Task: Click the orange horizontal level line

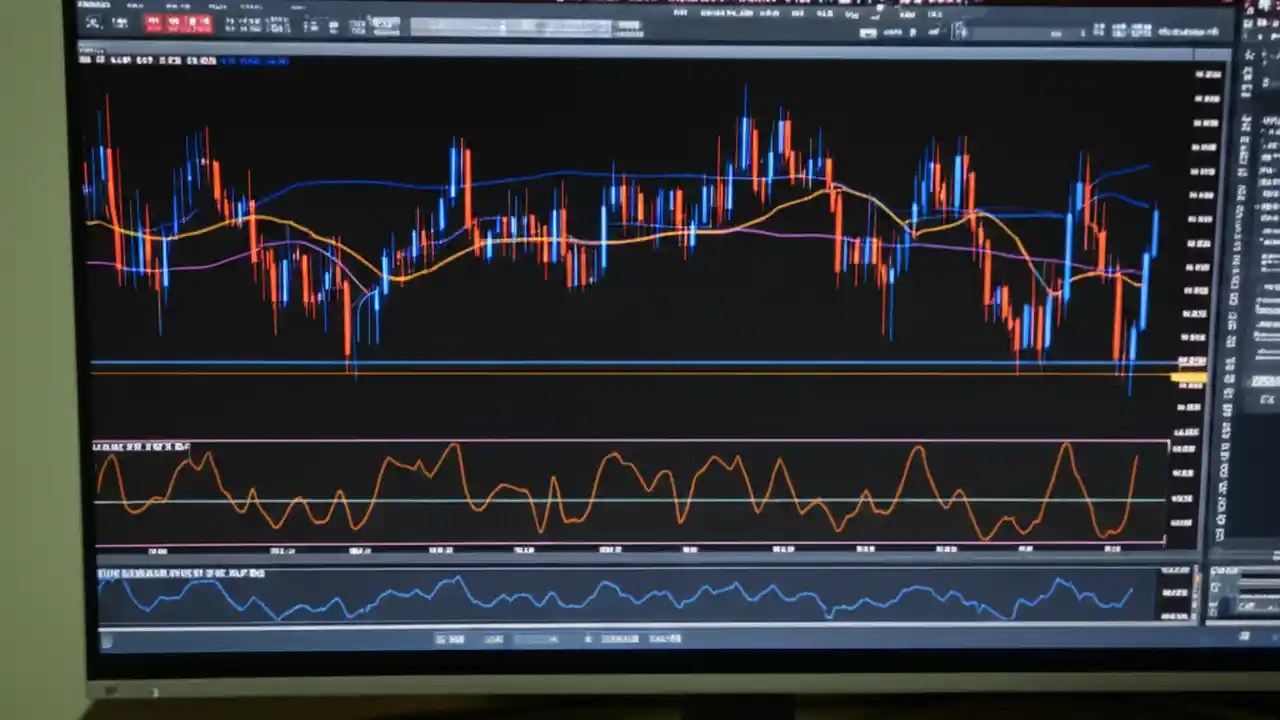Action: pyautogui.click(x=600, y=372)
